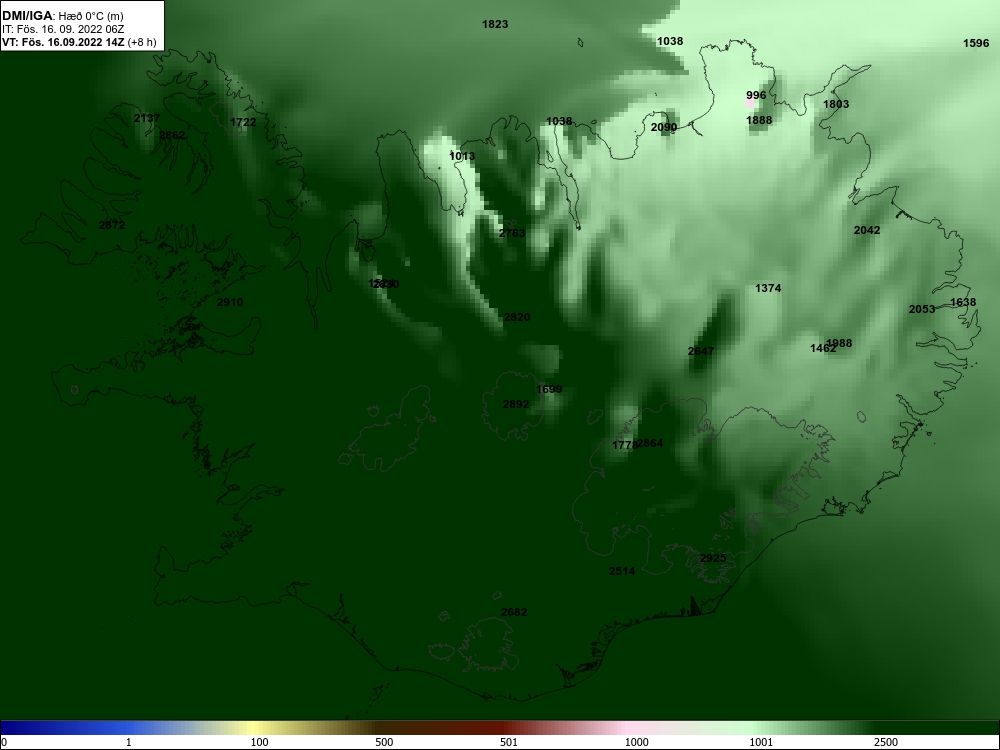Click the yellow section of the color scale
Viewport: 1000px width, 750px height.
(255, 728)
